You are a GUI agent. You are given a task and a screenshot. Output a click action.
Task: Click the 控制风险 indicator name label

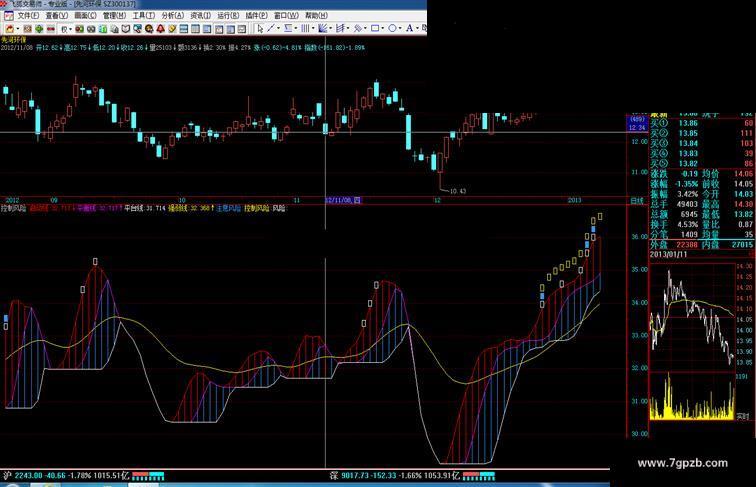point(13,208)
